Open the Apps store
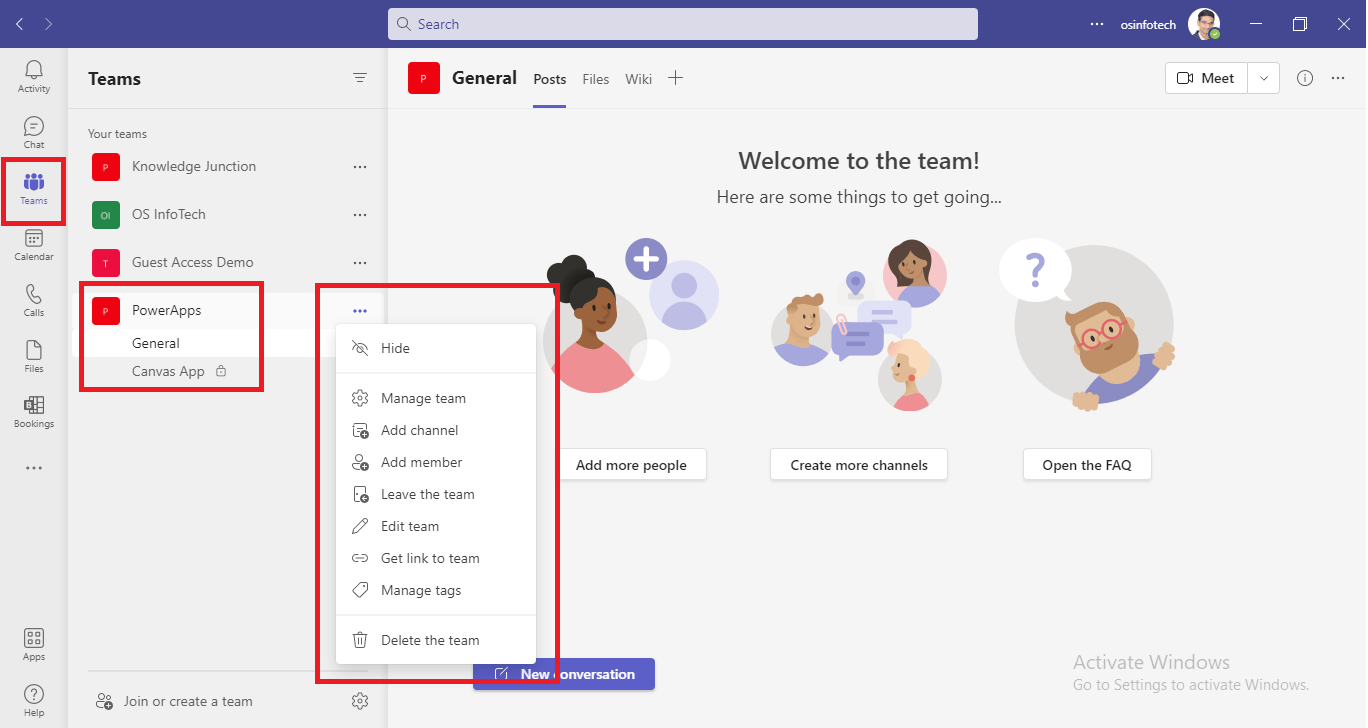The image size is (1368, 728). point(34,644)
